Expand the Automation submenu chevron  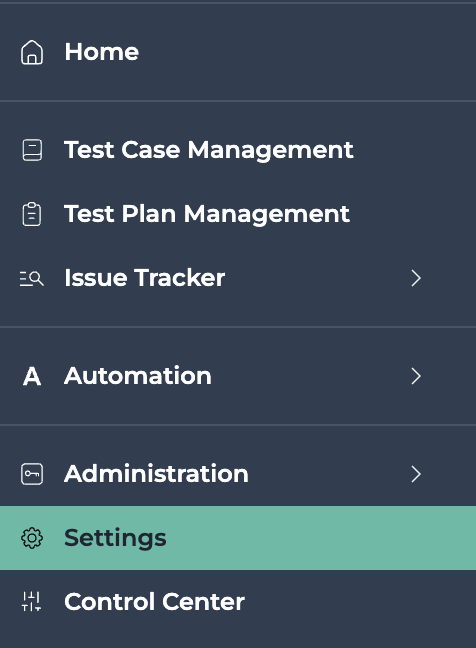point(416,376)
